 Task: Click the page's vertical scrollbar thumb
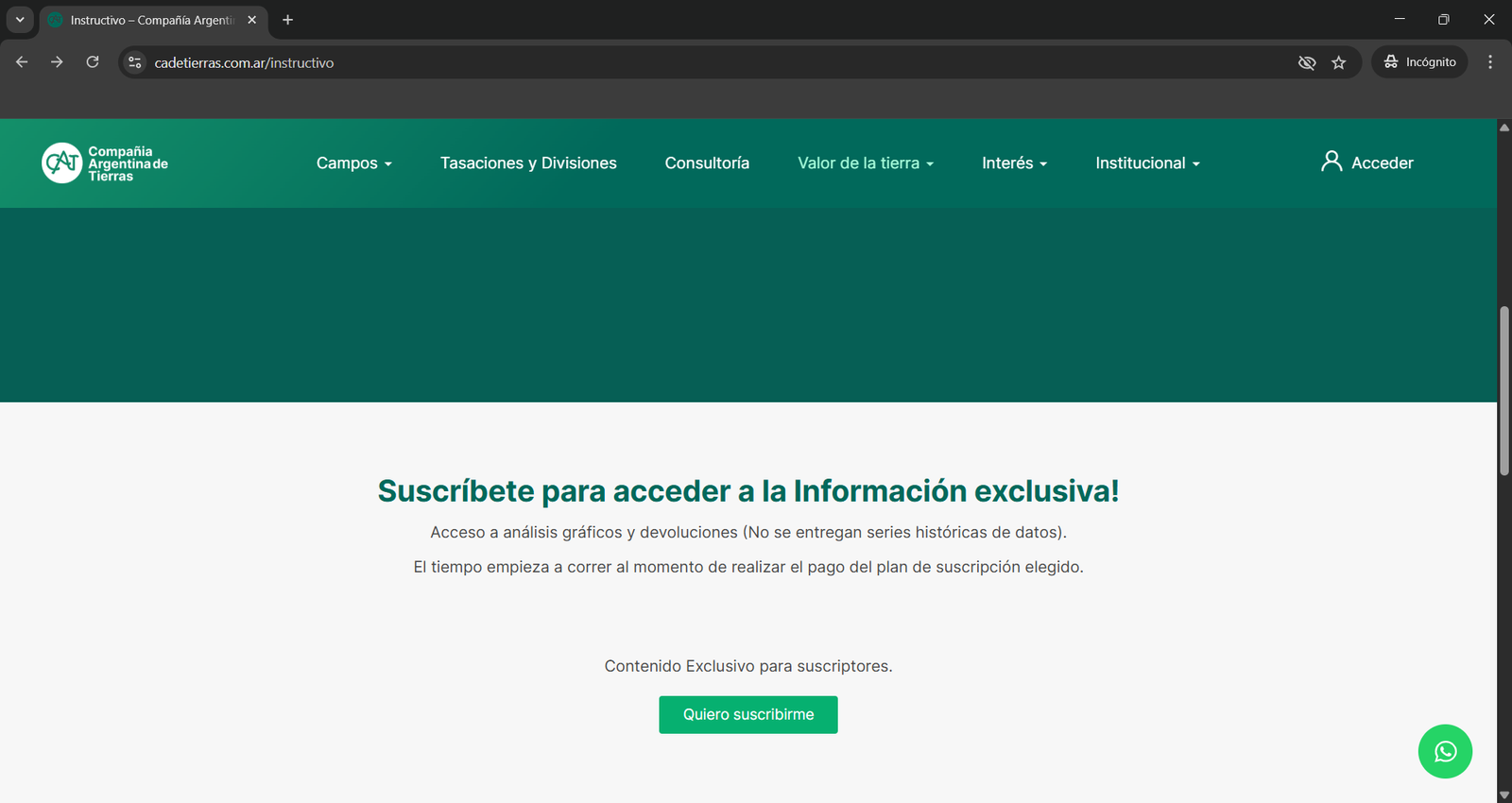[1503, 390]
